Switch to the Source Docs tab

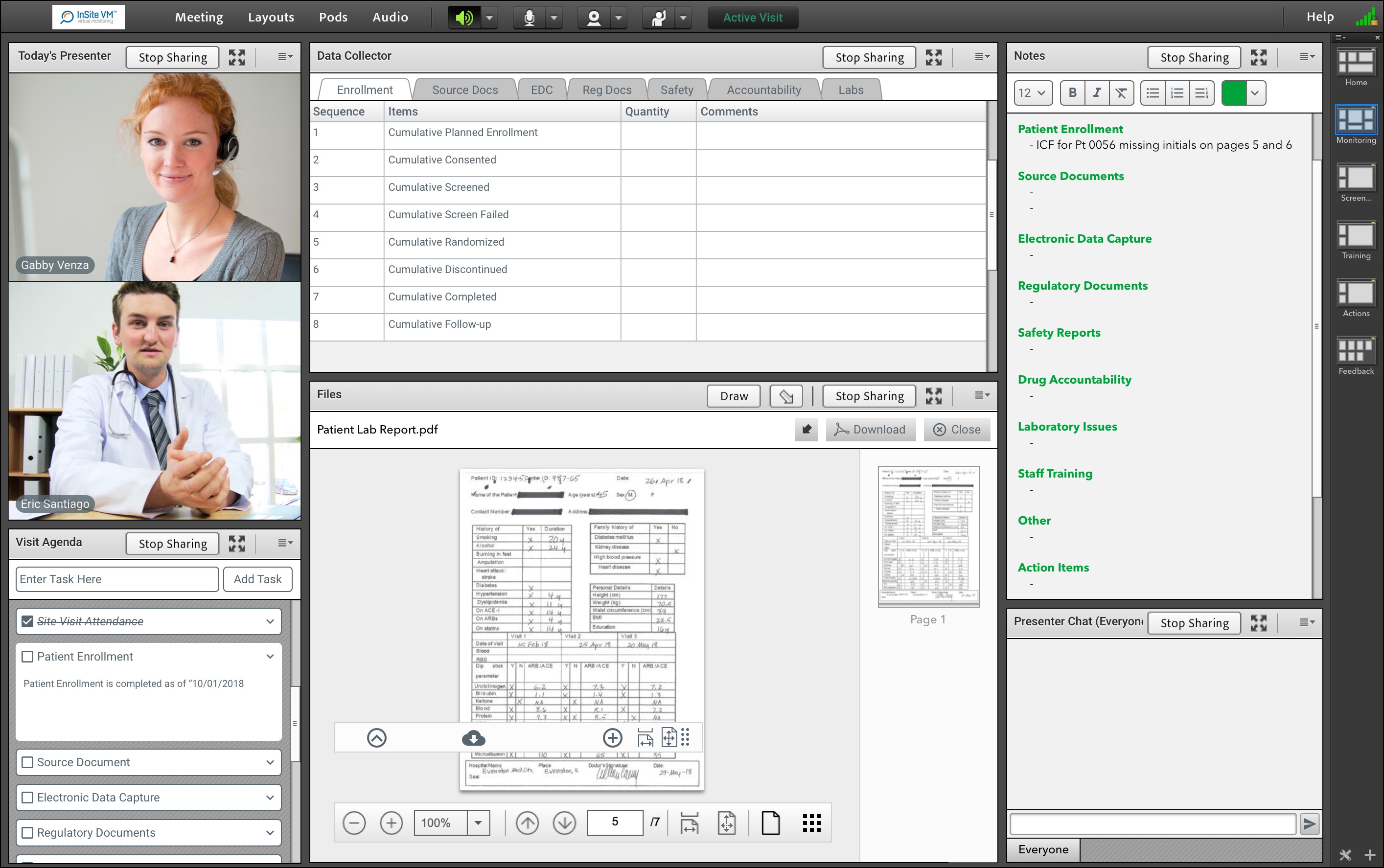click(x=464, y=90)
